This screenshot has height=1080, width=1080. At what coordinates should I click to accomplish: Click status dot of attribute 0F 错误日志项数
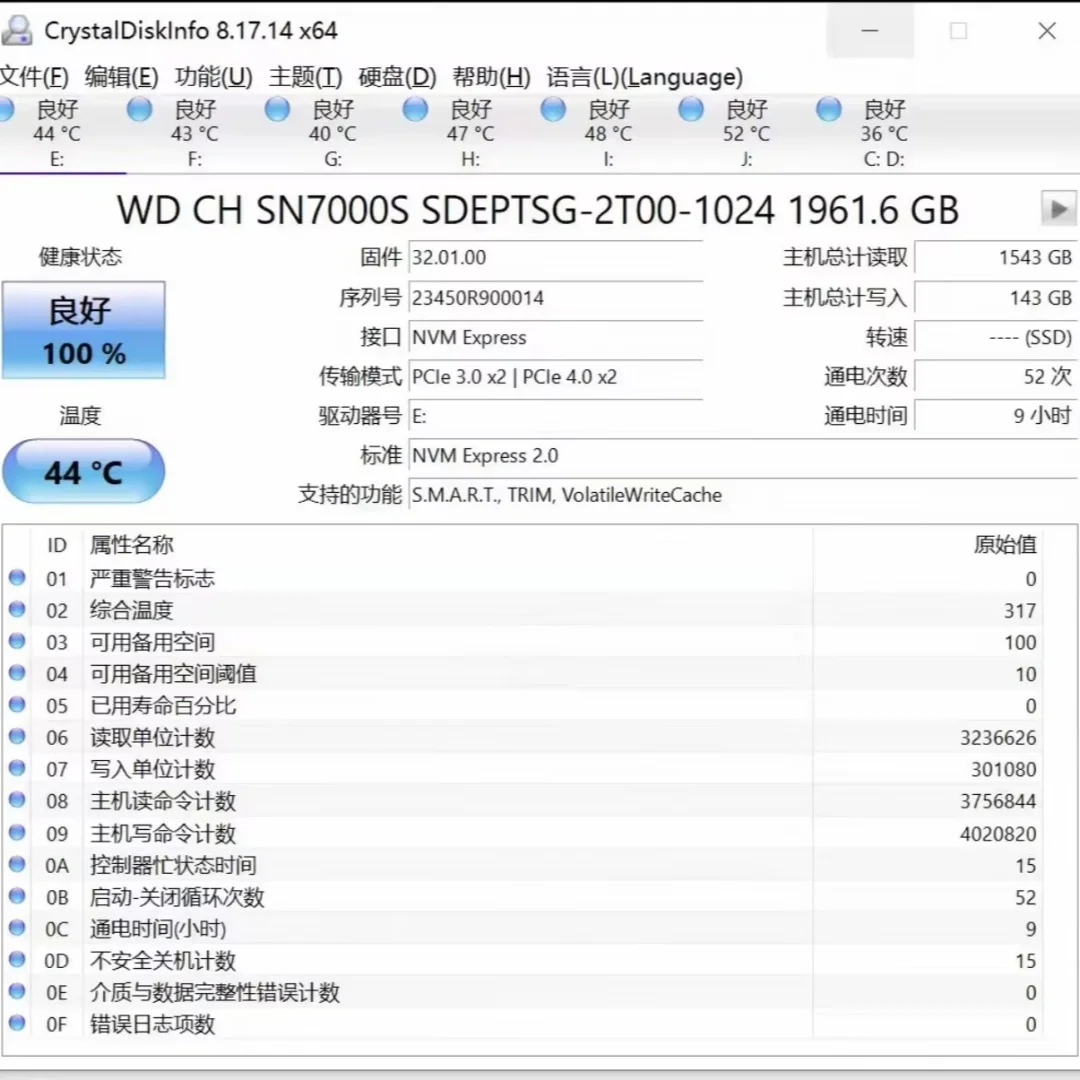coord(17,1024)
